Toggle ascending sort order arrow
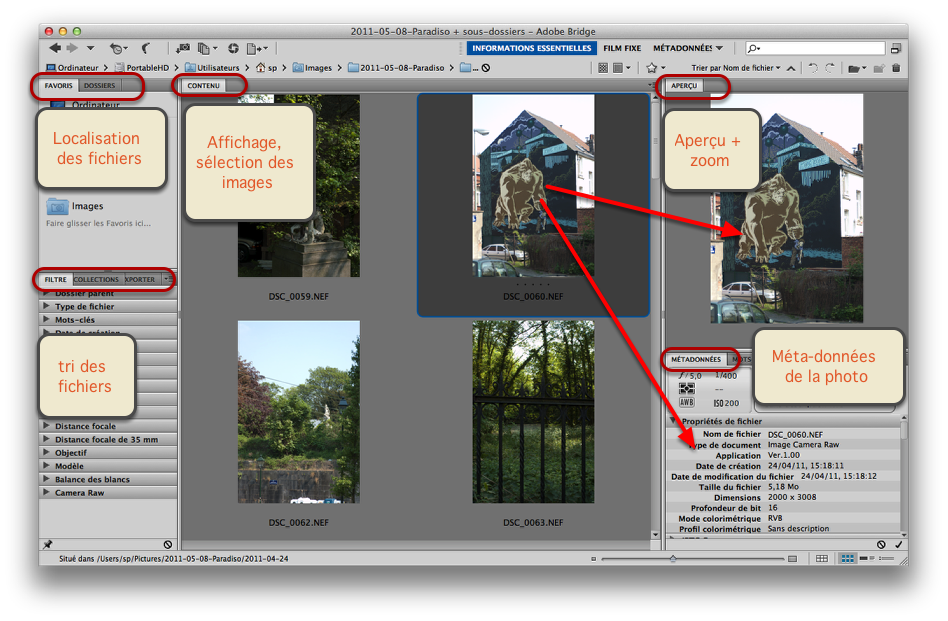This screenshot has width=948, height=621. coord(791,68)
